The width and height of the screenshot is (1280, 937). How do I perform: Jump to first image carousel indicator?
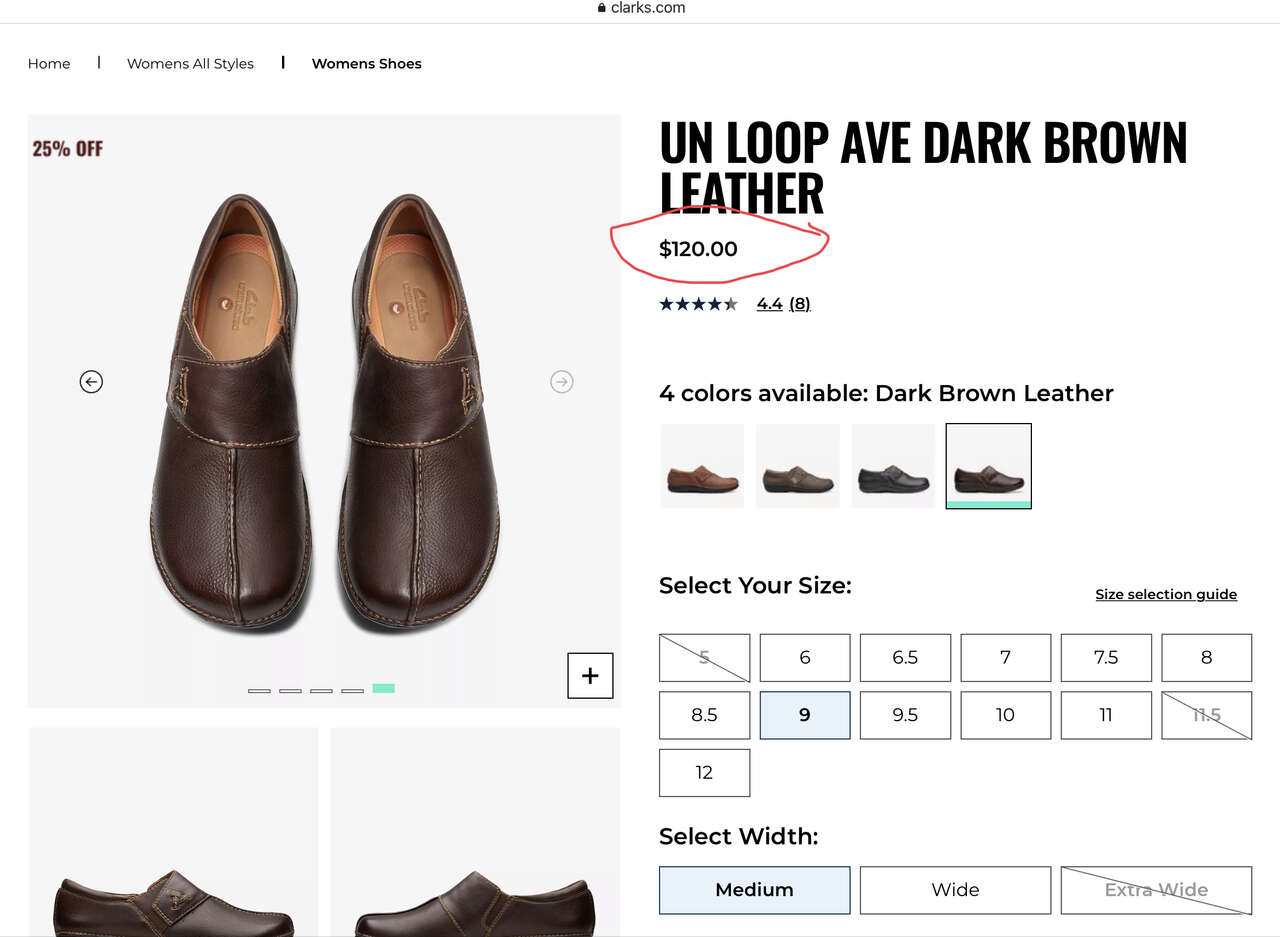coord(259,690)
